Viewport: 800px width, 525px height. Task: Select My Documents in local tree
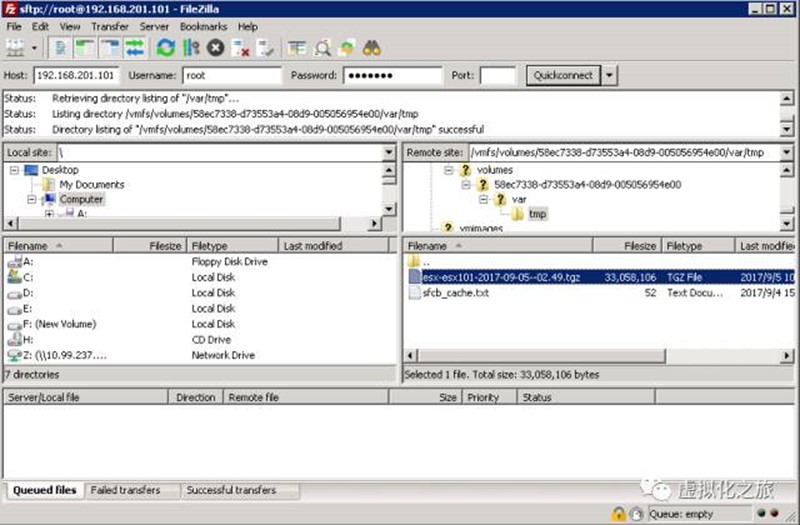coord(92,185)
